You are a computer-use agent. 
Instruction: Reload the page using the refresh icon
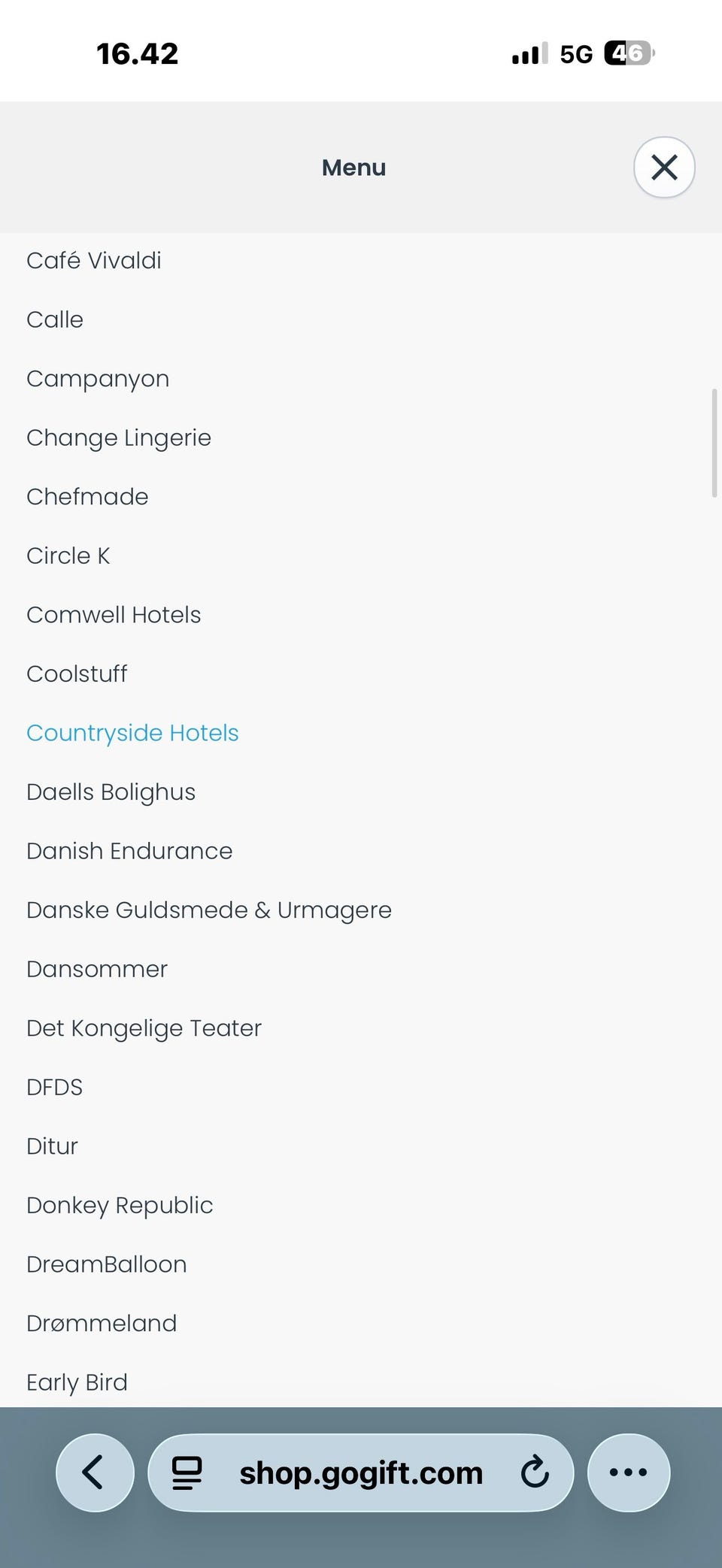tap(535, 1472)
